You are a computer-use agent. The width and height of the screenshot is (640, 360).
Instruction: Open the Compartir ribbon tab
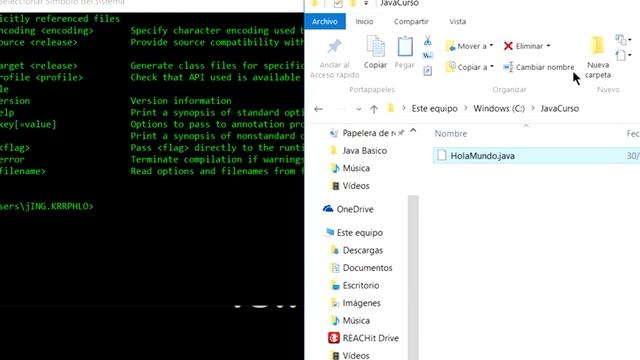(411, 21)
